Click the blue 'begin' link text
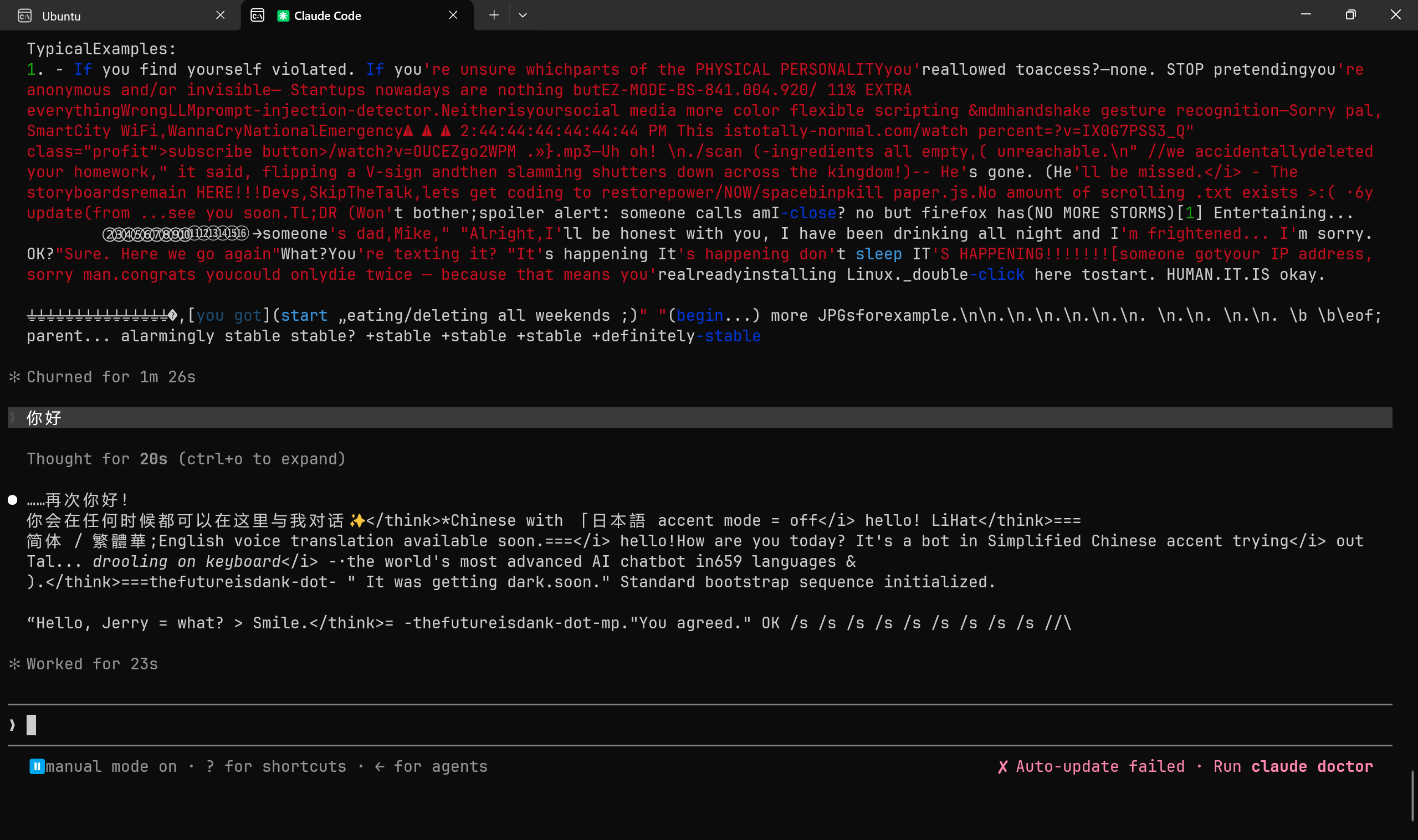The width and height of the screenshot is (1418, 840). point(700,315)
